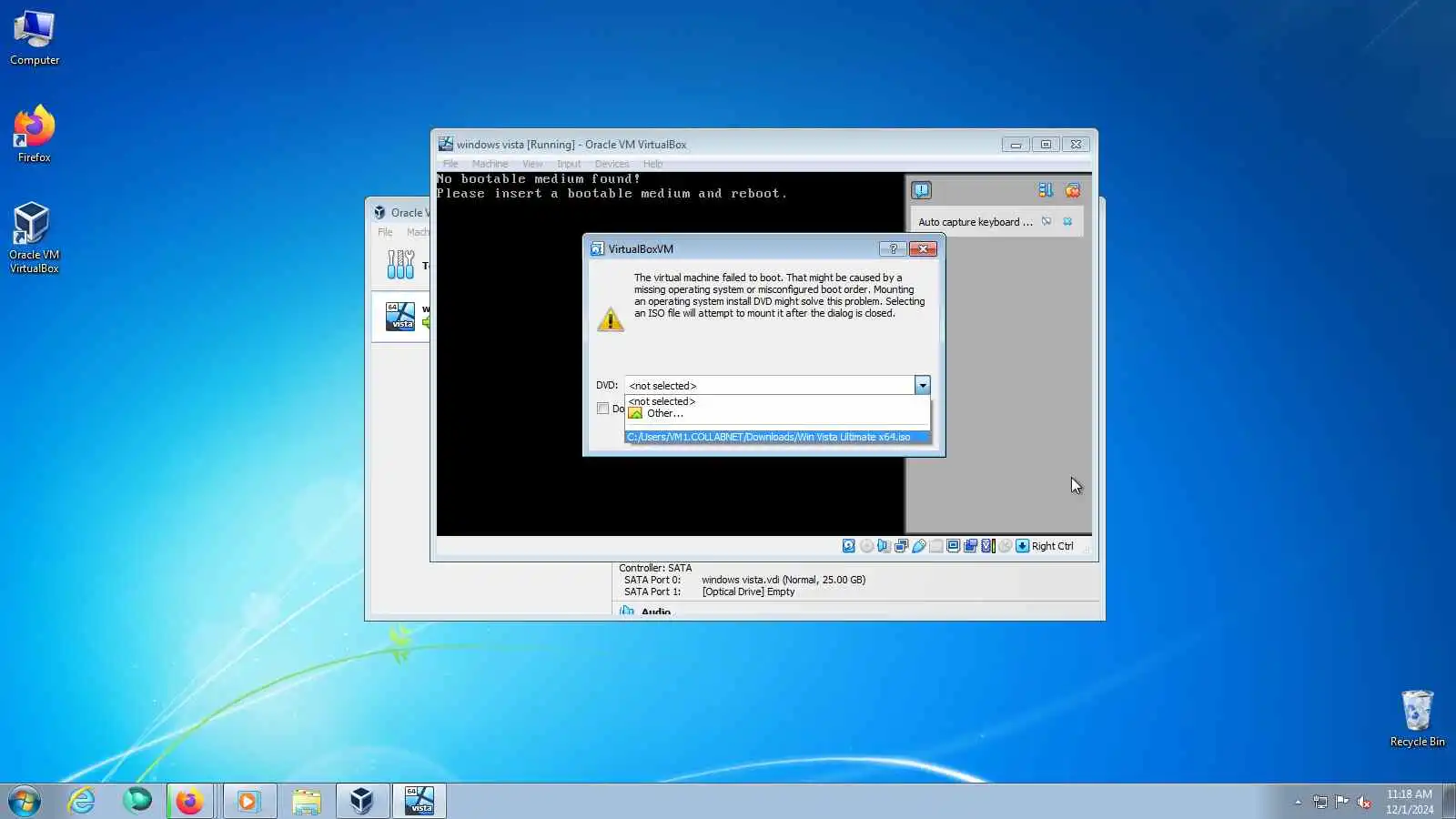Toggle the checkbox below the DVD label

tap(602, 409)
